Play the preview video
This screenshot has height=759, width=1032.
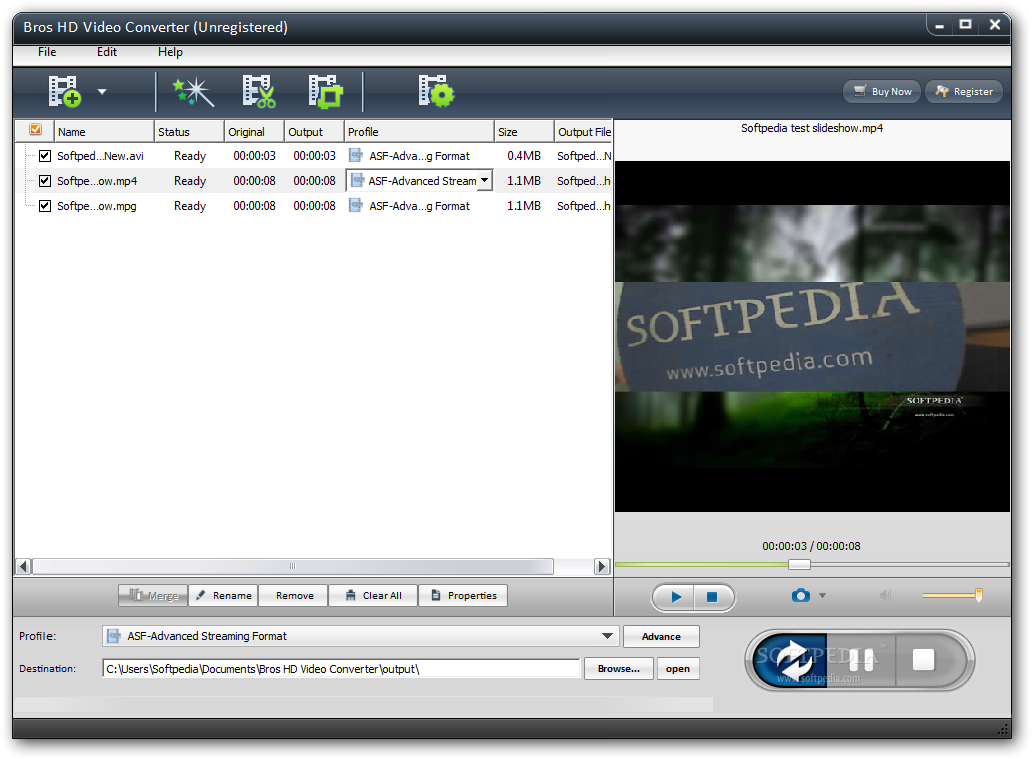[x=675, y=597]
